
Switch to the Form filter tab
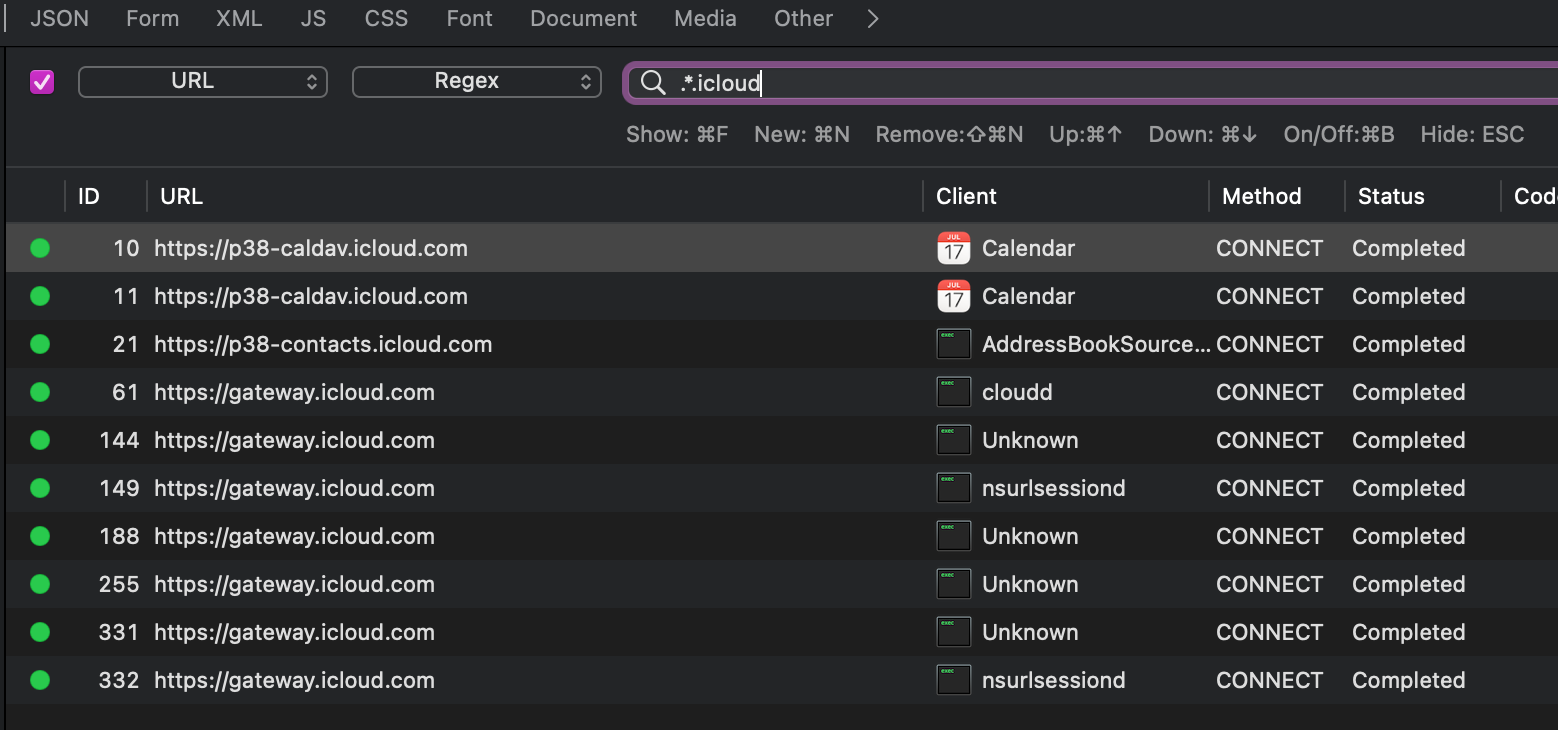[x=152, y=18]
